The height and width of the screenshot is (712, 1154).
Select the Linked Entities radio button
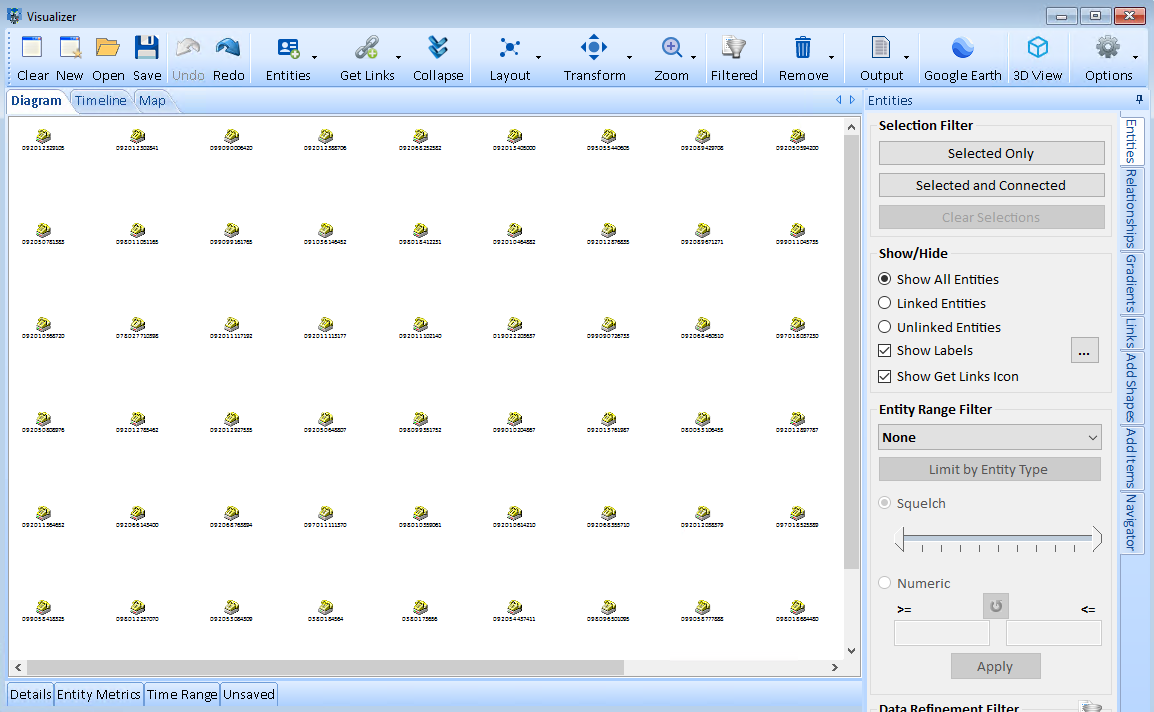click(x=885, y=303)
